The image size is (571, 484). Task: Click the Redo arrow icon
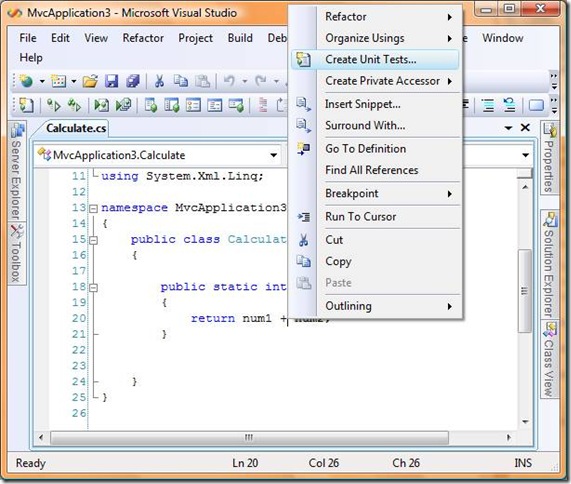[261, 80]
